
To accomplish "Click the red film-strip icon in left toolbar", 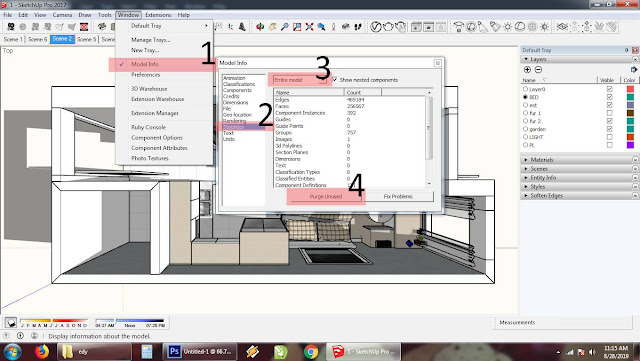I will [x=84, y=27].
